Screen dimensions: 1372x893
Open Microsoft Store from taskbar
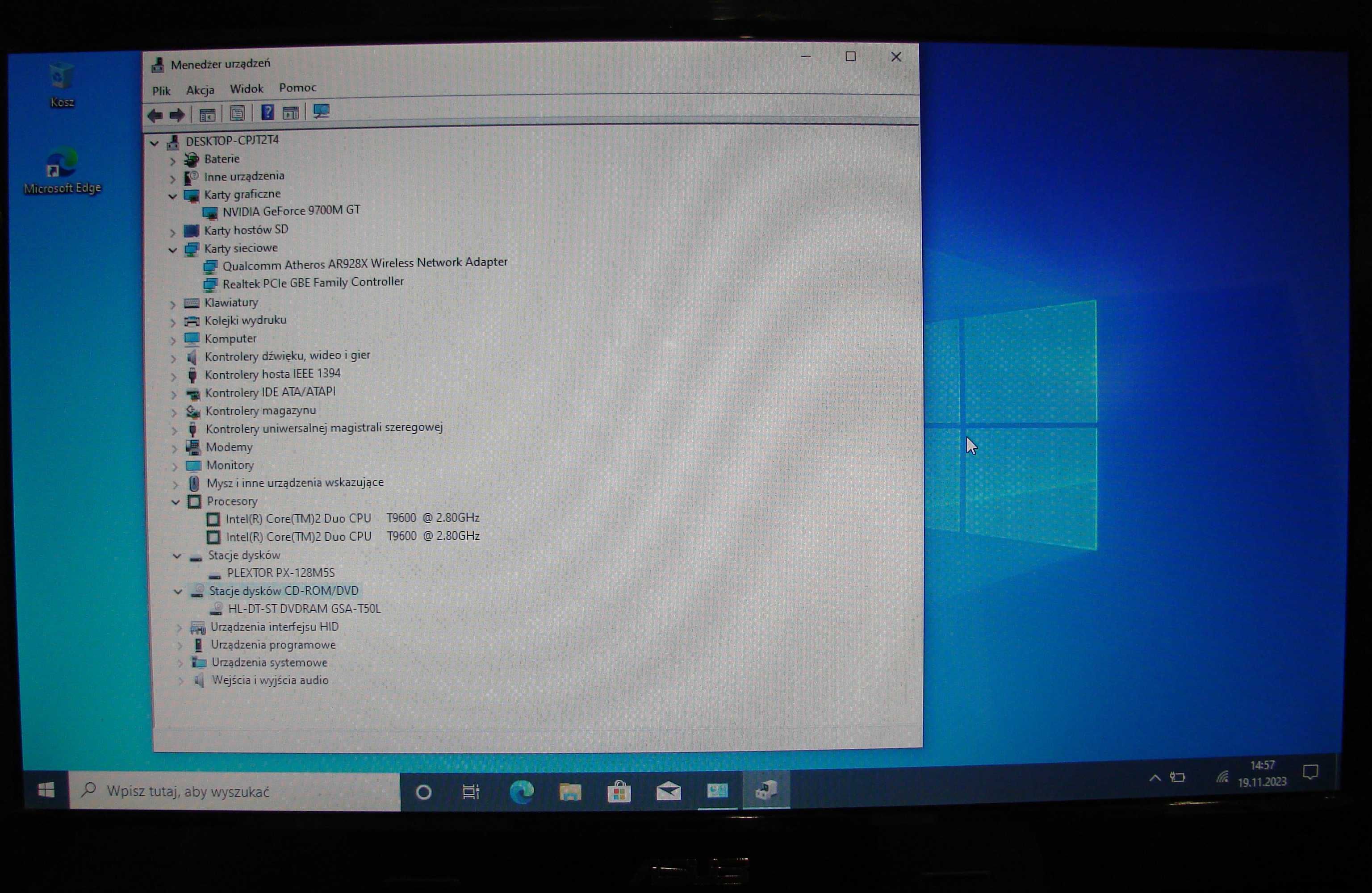pyautogui.click(x=619, y=792)
